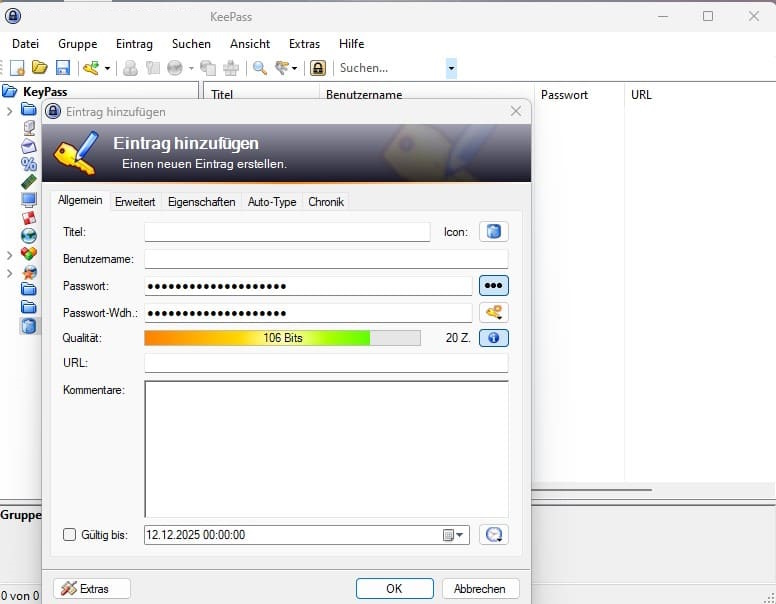Switch to the Auto-Type tab
776x604 pixels.
272,202
